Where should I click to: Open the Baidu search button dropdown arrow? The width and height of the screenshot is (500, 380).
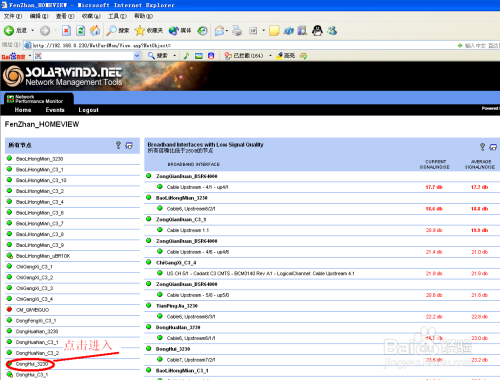tap(174, 56)
